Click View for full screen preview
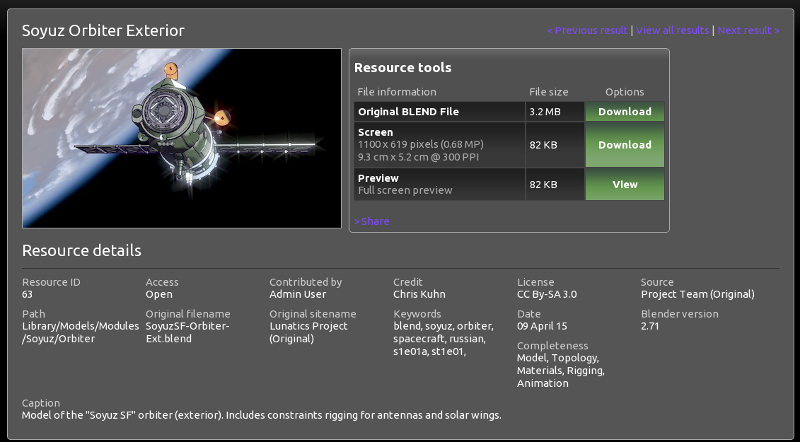800x442 pixels. (624, 184)
